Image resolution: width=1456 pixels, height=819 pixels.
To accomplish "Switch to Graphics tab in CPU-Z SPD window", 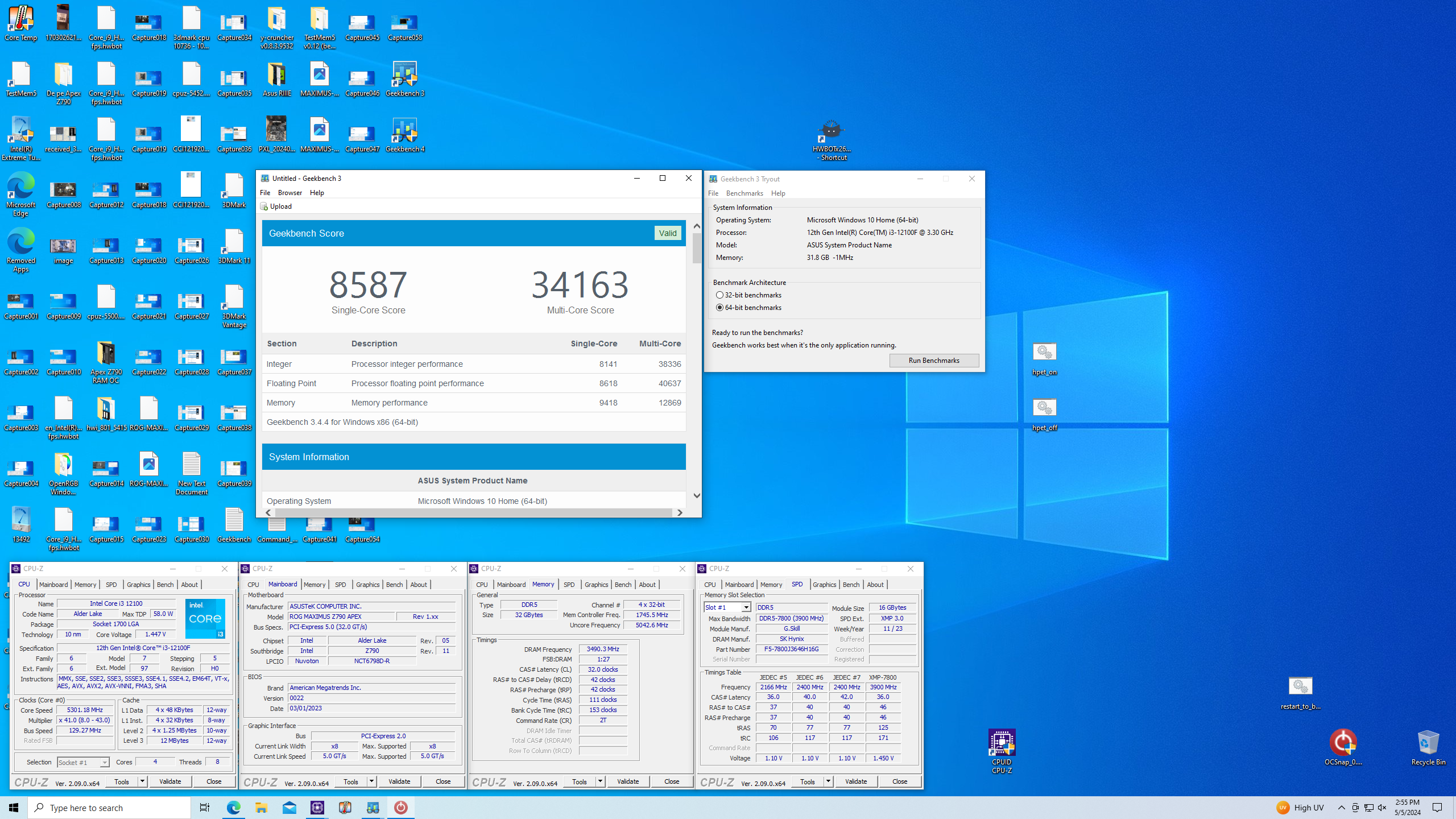I will [824, 585].
